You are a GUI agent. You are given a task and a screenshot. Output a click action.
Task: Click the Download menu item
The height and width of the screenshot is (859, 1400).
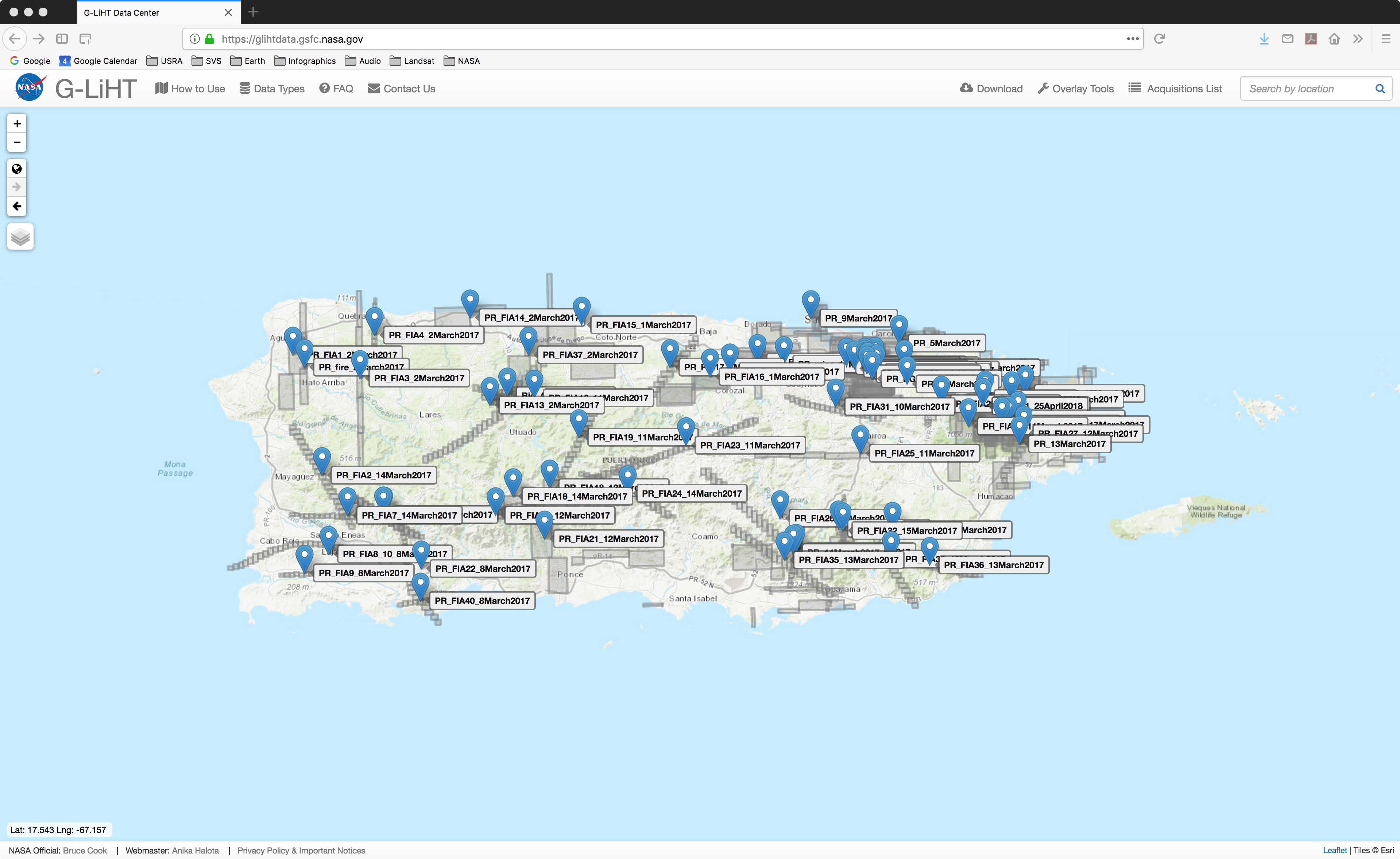991,89
